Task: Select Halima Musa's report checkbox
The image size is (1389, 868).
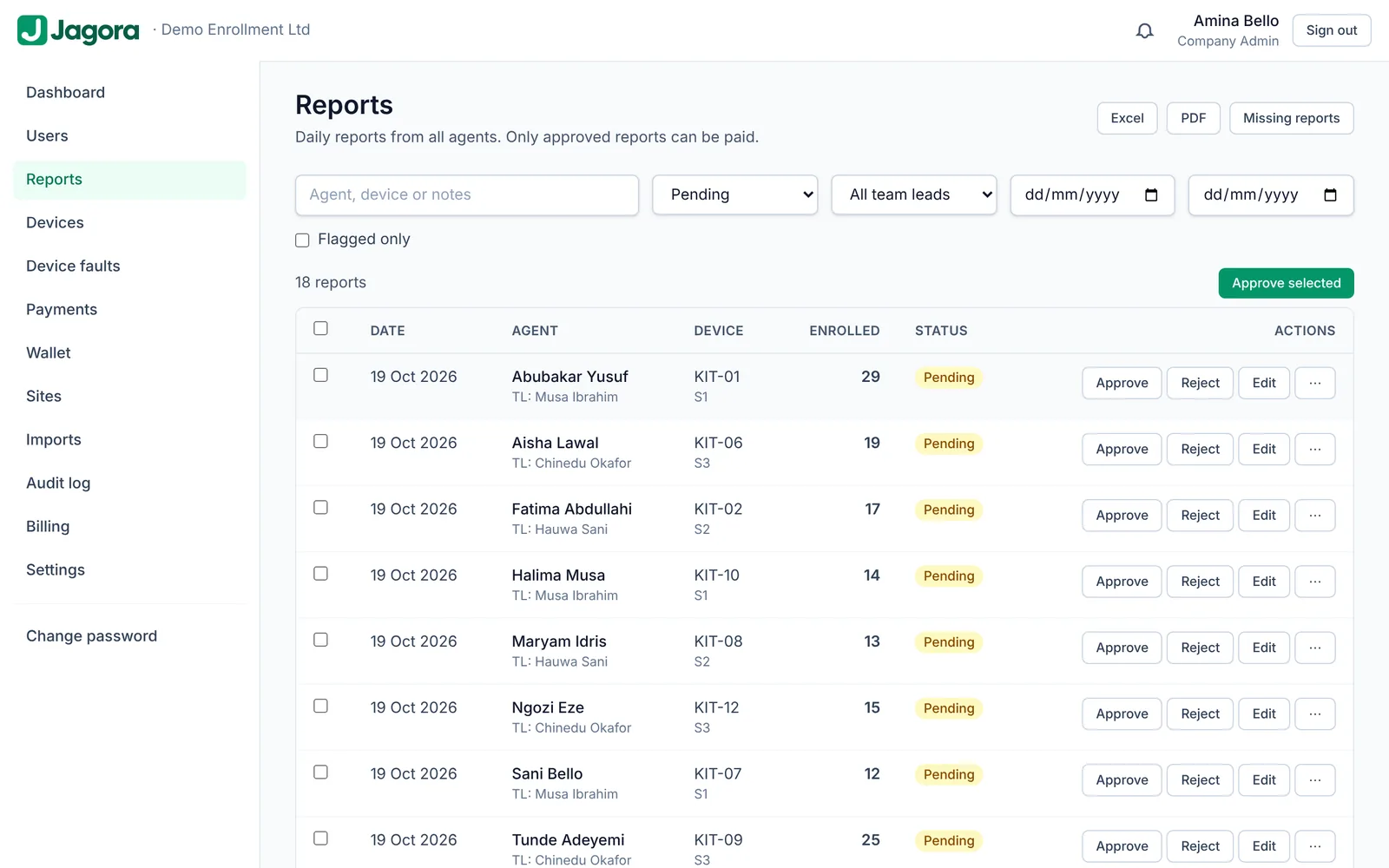Action: pos(320,574)
